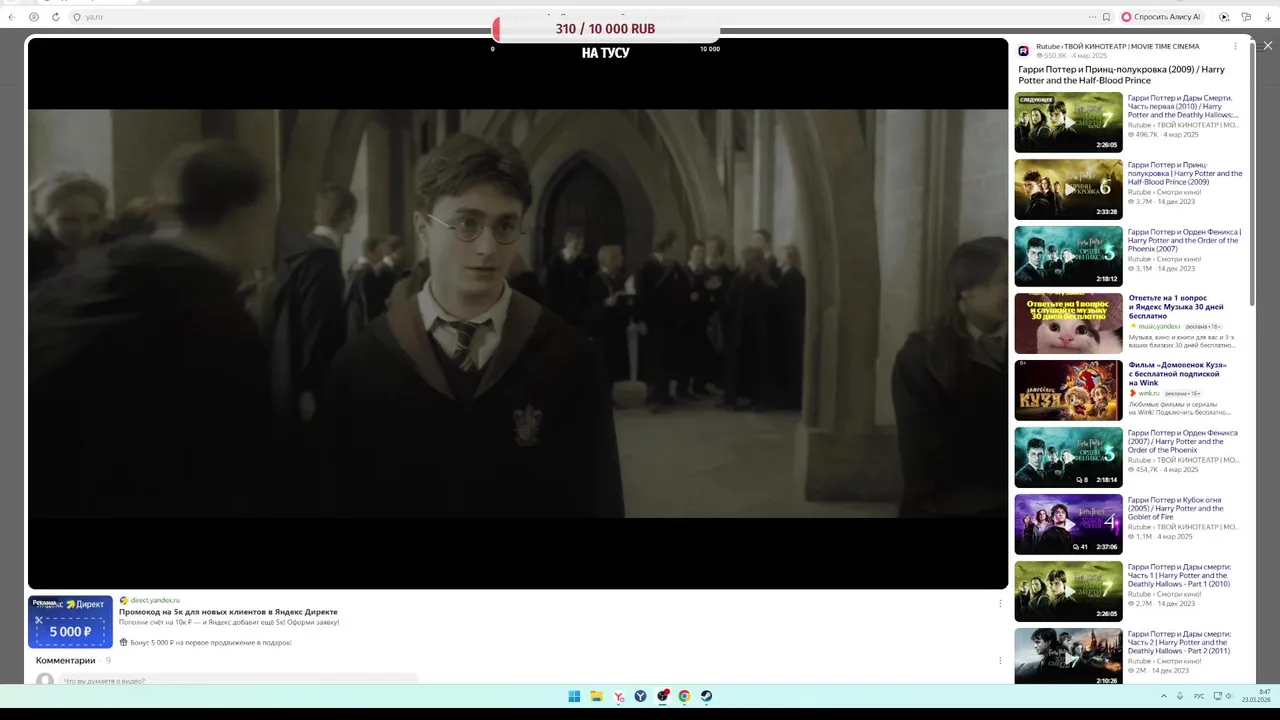The image size is (1280, 720).
Task: Open 'Кубок огня (2005)' thumbnail
Action: tap(1068, 524)
